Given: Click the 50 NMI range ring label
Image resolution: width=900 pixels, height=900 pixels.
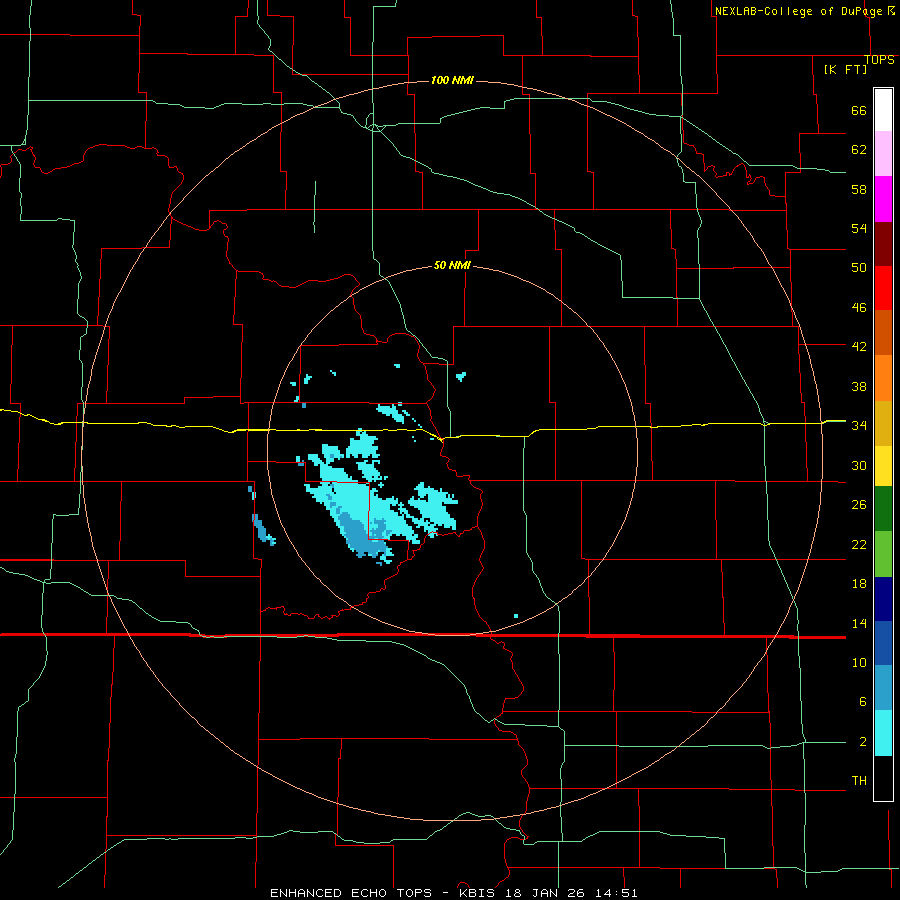Looking at the screenshot, I should [452, 265].
